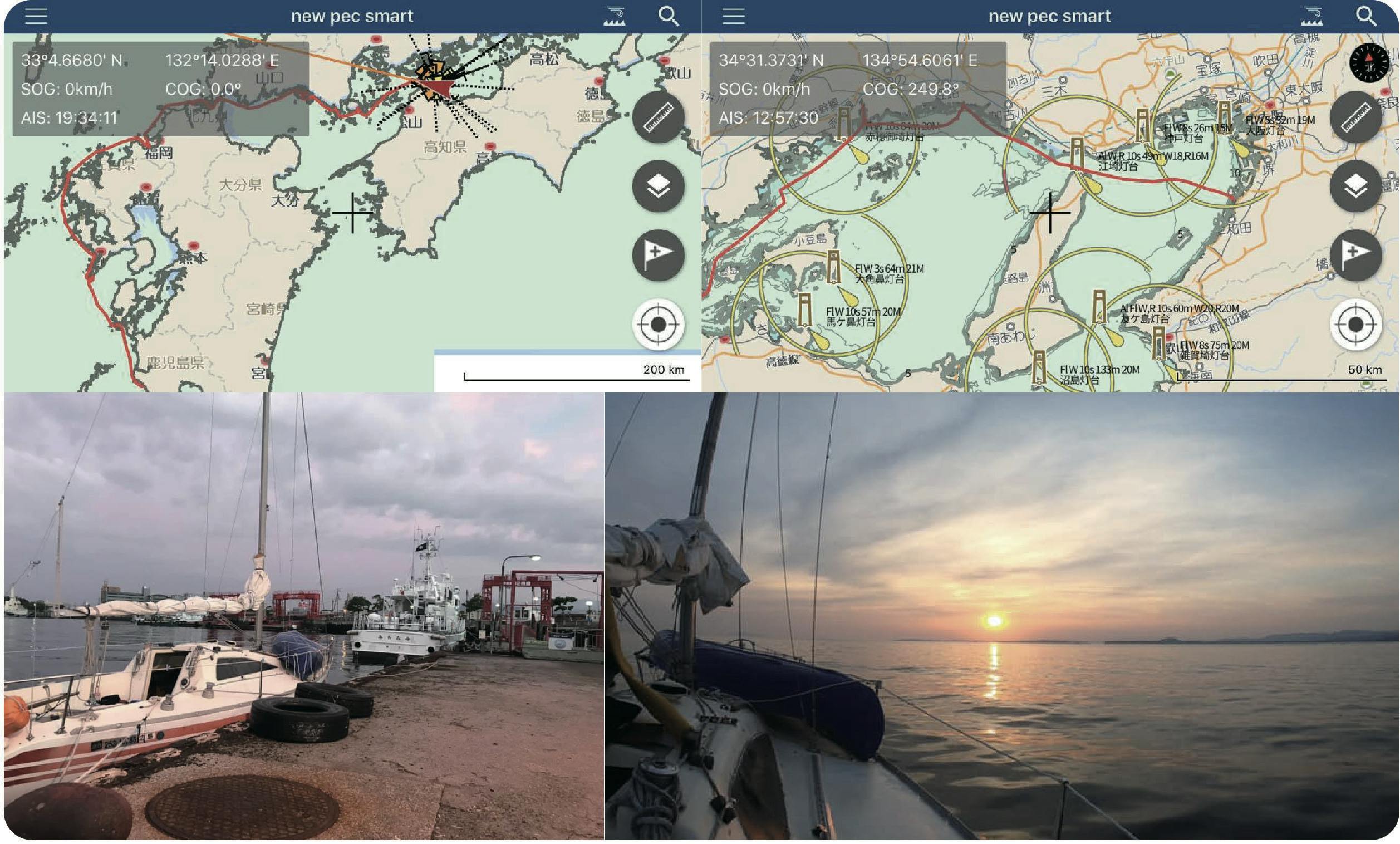Click AIS: 19:34:11 timestamp

pos(69,117)
